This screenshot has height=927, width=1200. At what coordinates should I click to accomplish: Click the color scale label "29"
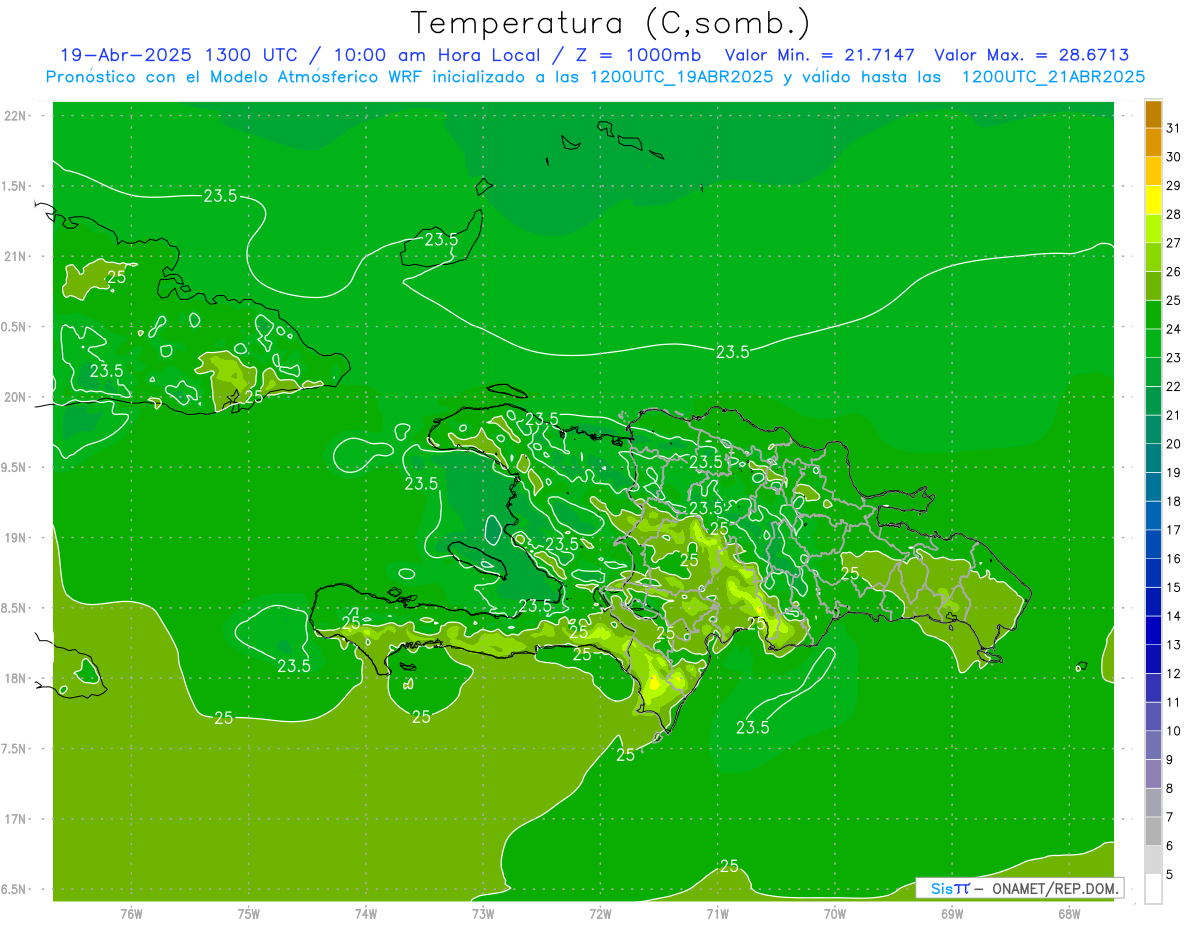(x=1174, y=185)
